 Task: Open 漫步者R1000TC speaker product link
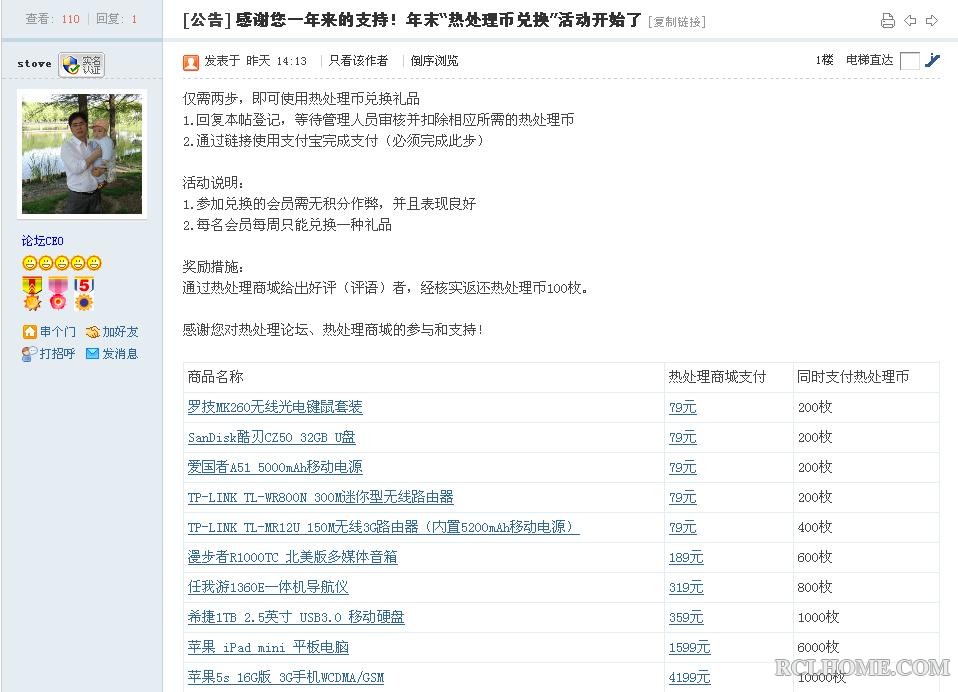pyautogui.click(x=293, y=557)
